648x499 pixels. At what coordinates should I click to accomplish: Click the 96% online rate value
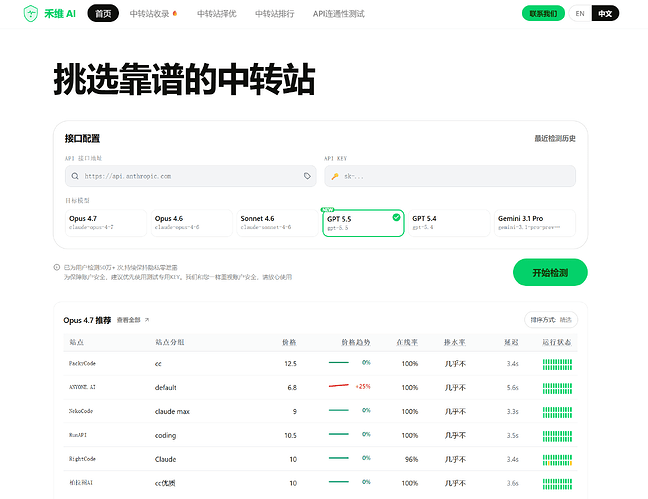[411, 459]
